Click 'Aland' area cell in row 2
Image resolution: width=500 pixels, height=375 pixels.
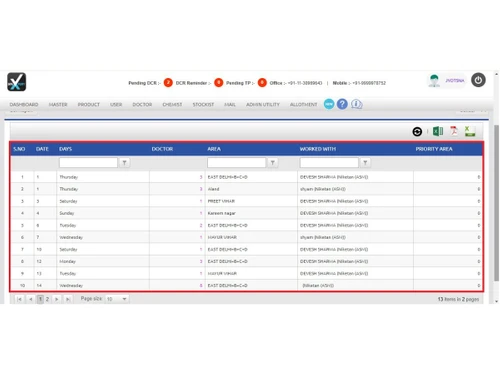214,189
